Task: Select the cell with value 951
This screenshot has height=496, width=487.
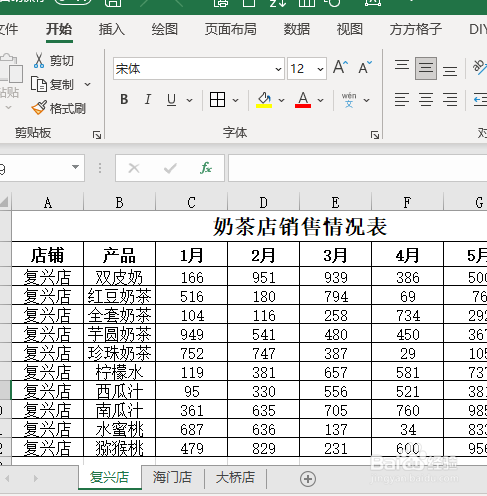Action: tap(263, 276)
